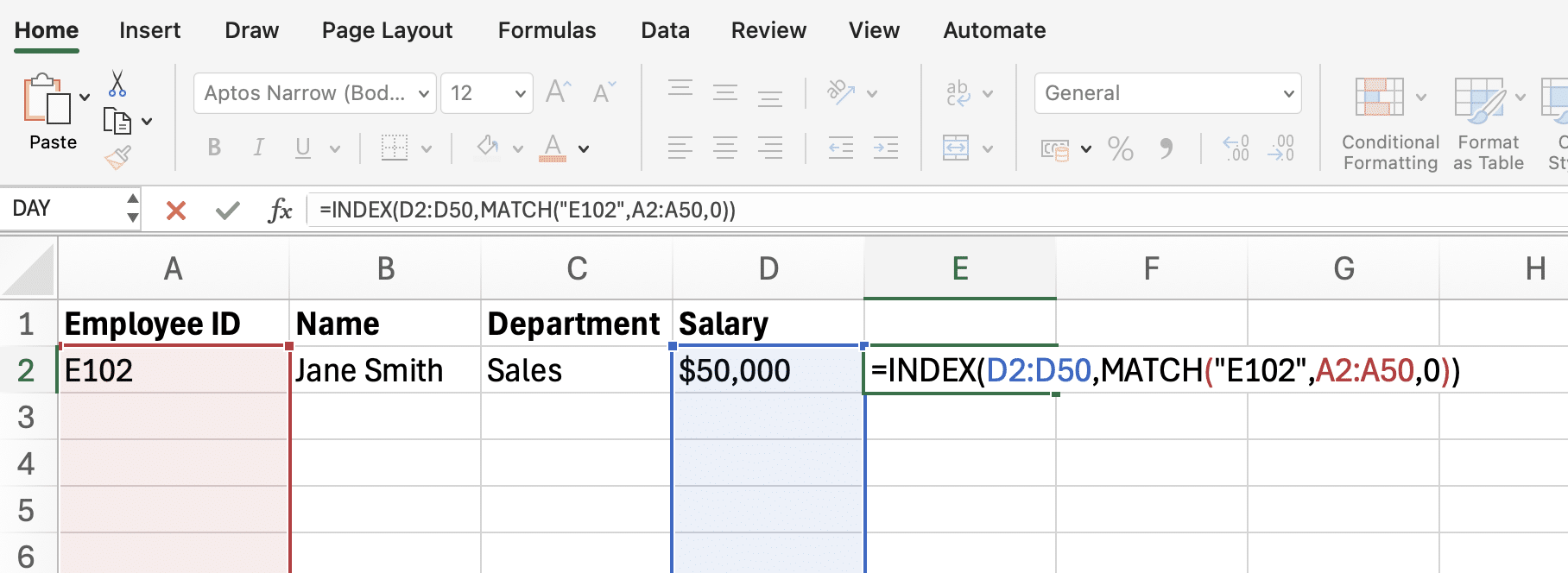The height and width of the screenshot is (573, 1568).
Task: Align text to middle vertically
Action: coord(725,92)
